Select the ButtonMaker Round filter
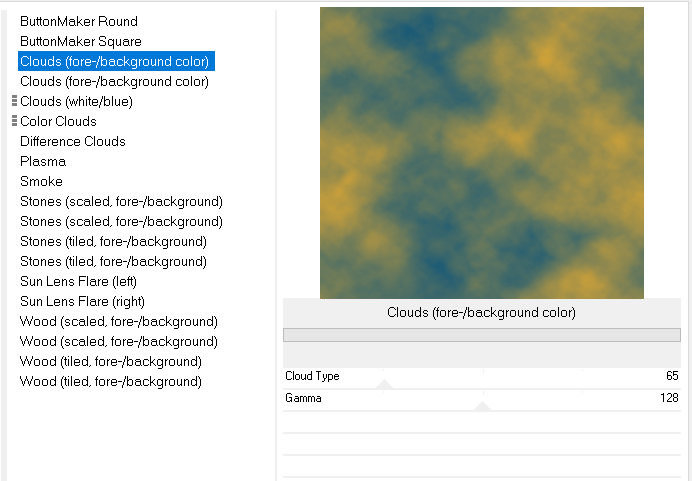 79,21
